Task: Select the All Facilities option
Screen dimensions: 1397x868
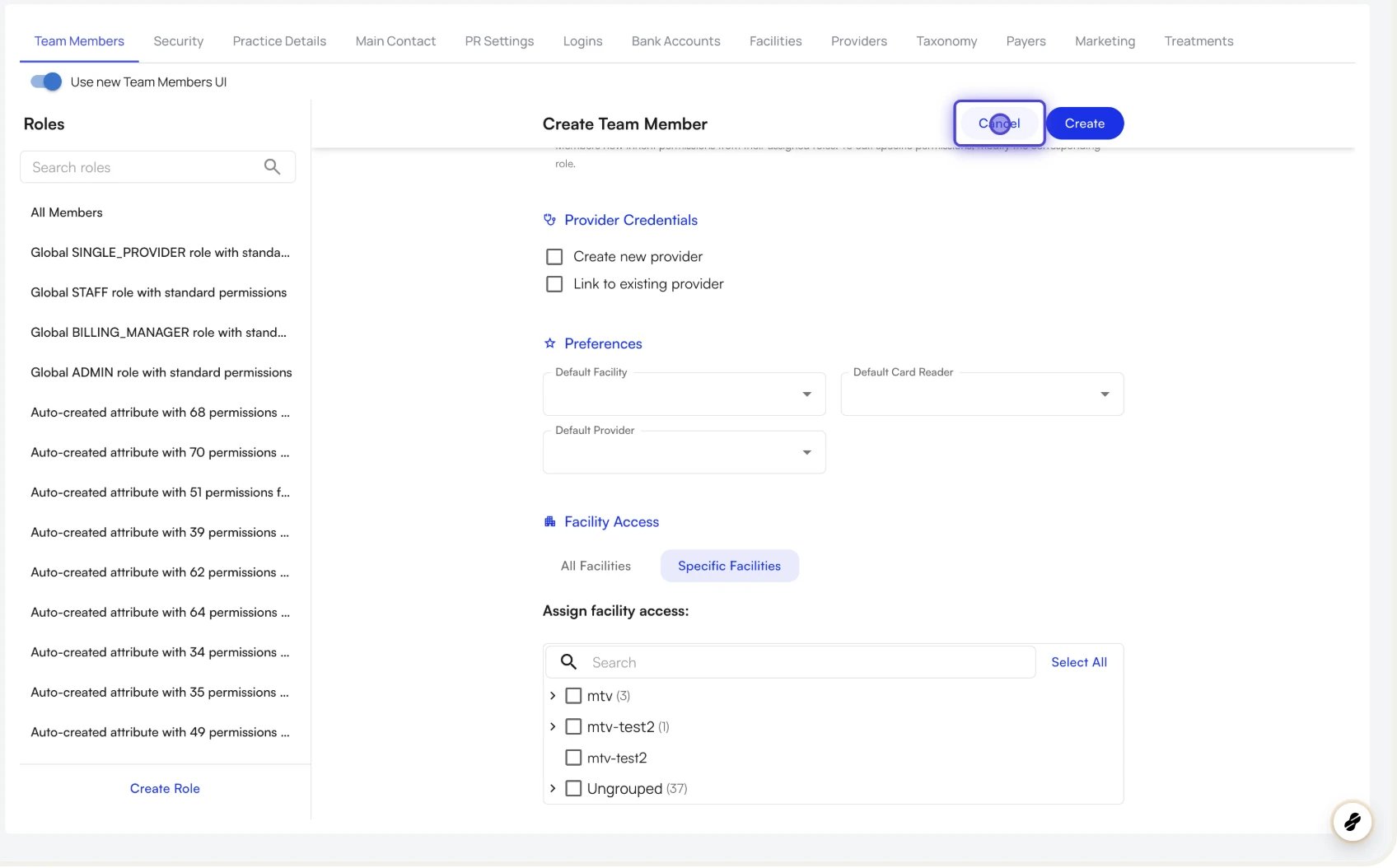Action: 596,566
